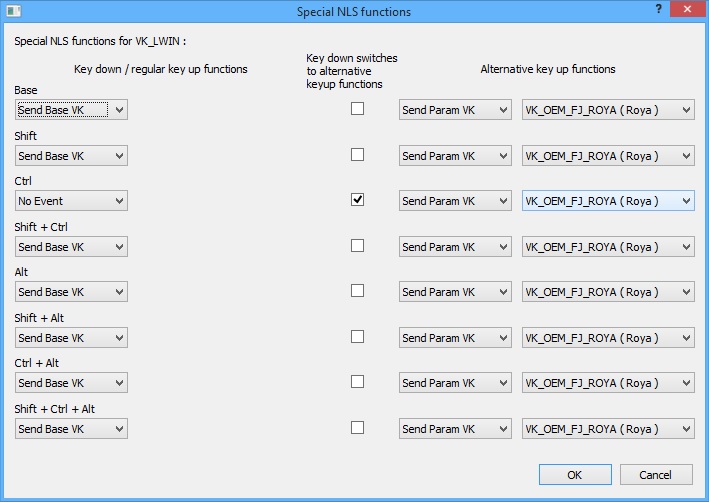Screen dimensions: 709x502
Task: Open the Base key down function dropdown
Action: pos(71,110)
